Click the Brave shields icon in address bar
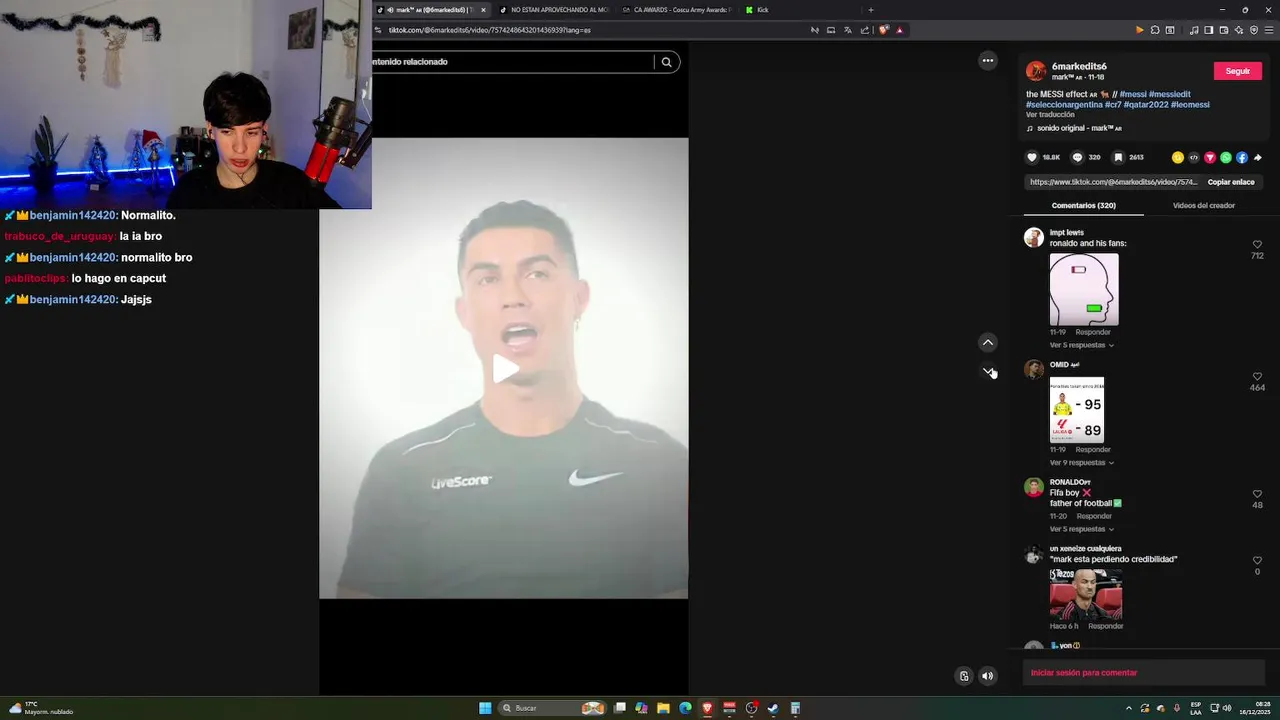This screenshot has height=720, width=1280. [884, 30]
